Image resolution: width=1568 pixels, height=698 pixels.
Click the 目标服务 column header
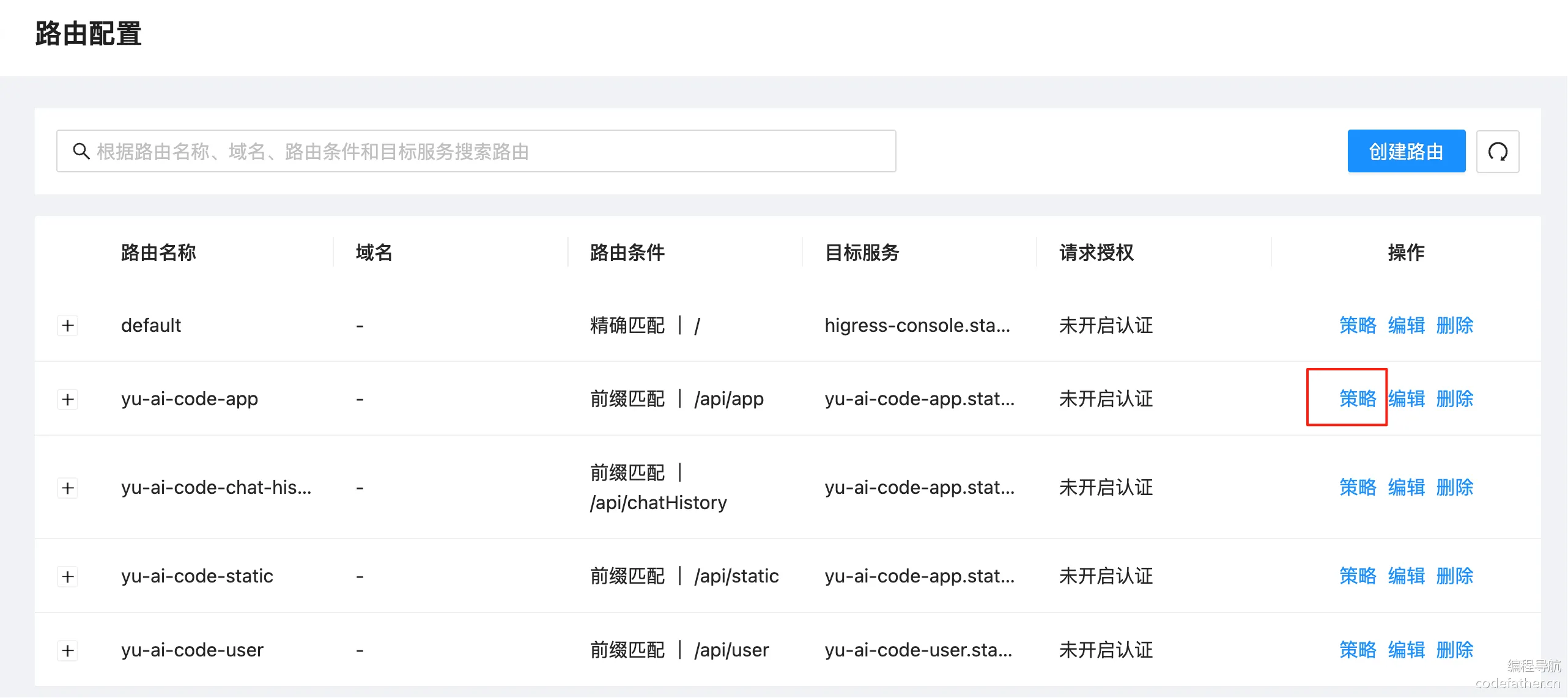pos(862,252)
